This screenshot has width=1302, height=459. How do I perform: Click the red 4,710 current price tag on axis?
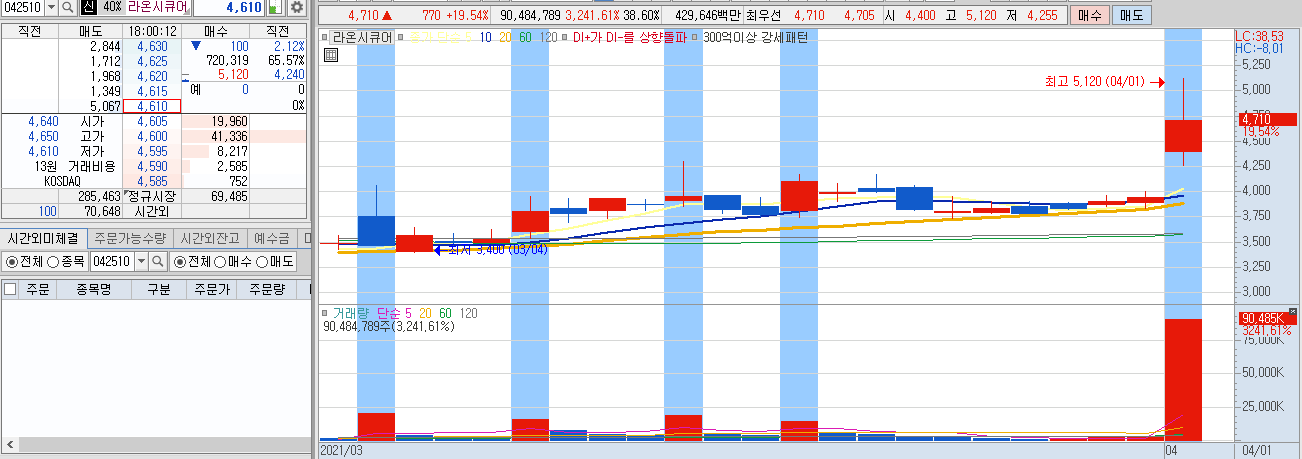pos(1266,119)
